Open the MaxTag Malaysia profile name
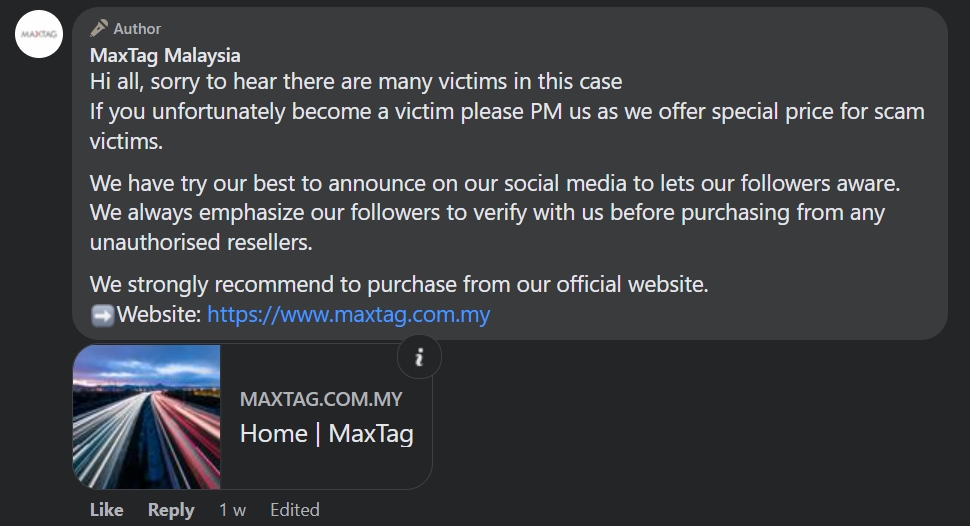This screenshot has width=970, height=526. click(x=165, y=55)
